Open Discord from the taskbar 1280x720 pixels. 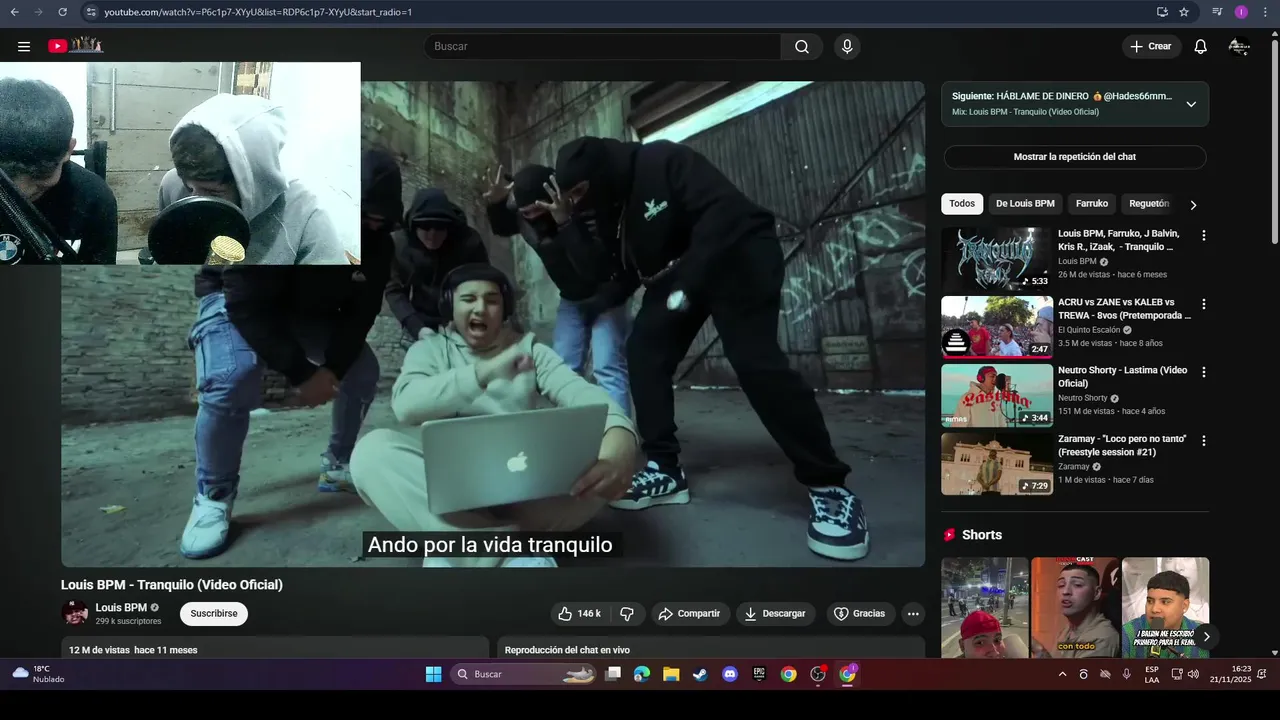[729, 674]
